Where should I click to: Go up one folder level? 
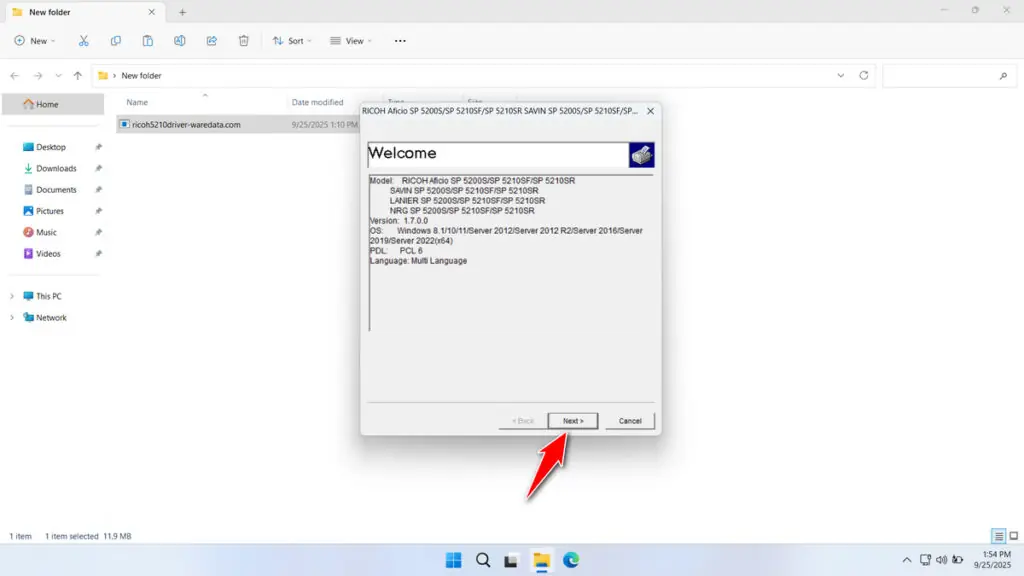point(78,76)
